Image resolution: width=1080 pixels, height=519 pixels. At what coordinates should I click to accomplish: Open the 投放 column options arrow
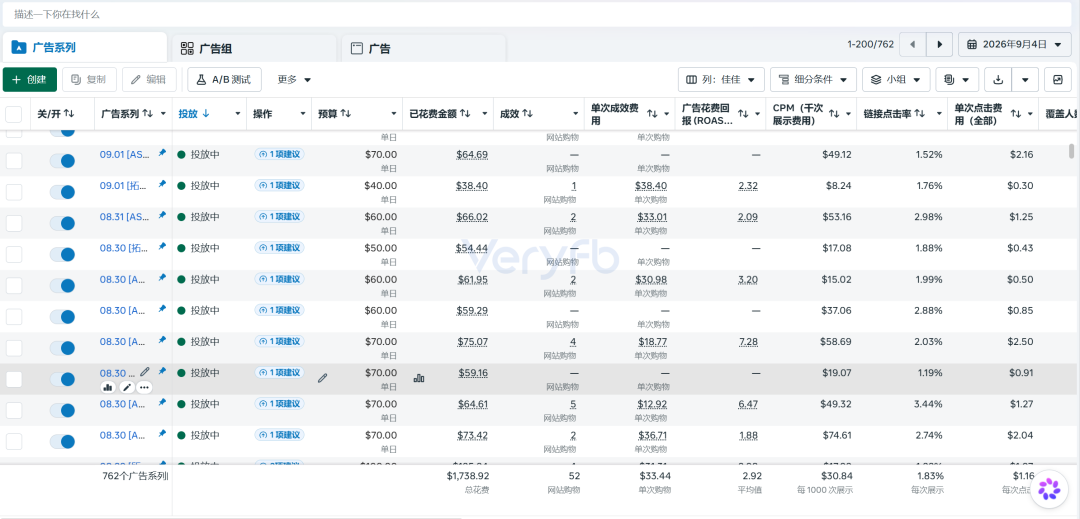pos(238,114)
